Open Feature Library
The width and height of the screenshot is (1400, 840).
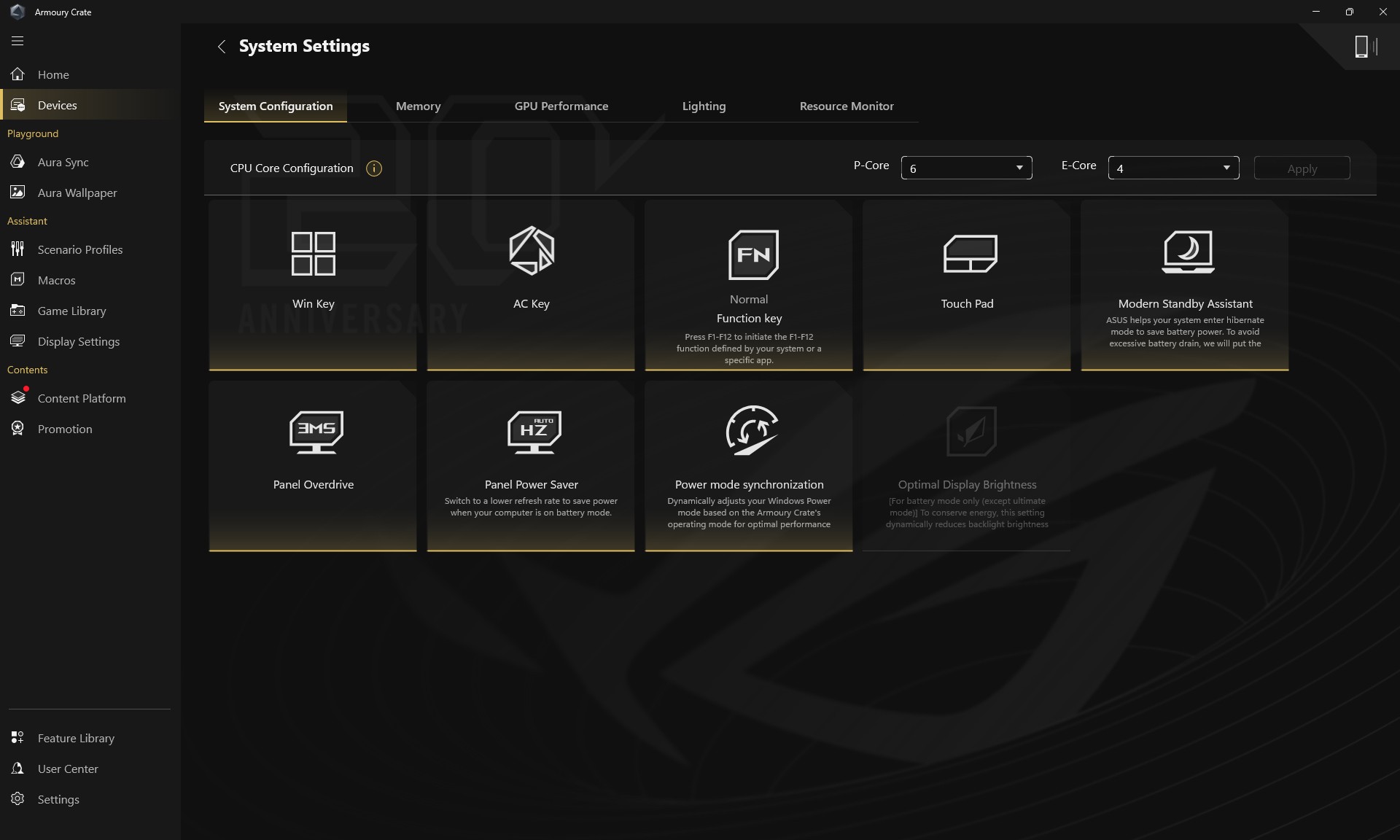[x=90, y=738]
